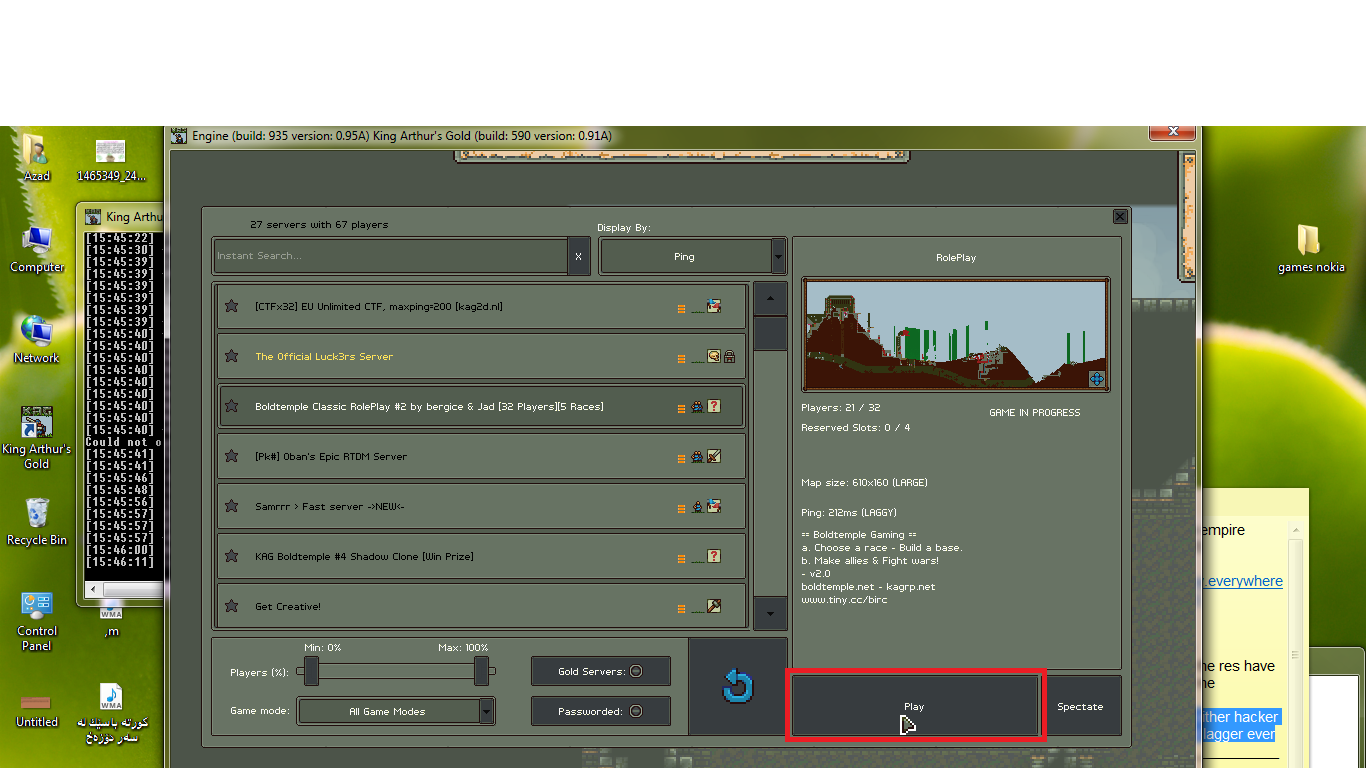Viewport: 1366px width, 768px height.
Task: Star the KAG Boldtemple #4 Shadow Clone server
Action: pyautogui.click(x=231, y=556)
